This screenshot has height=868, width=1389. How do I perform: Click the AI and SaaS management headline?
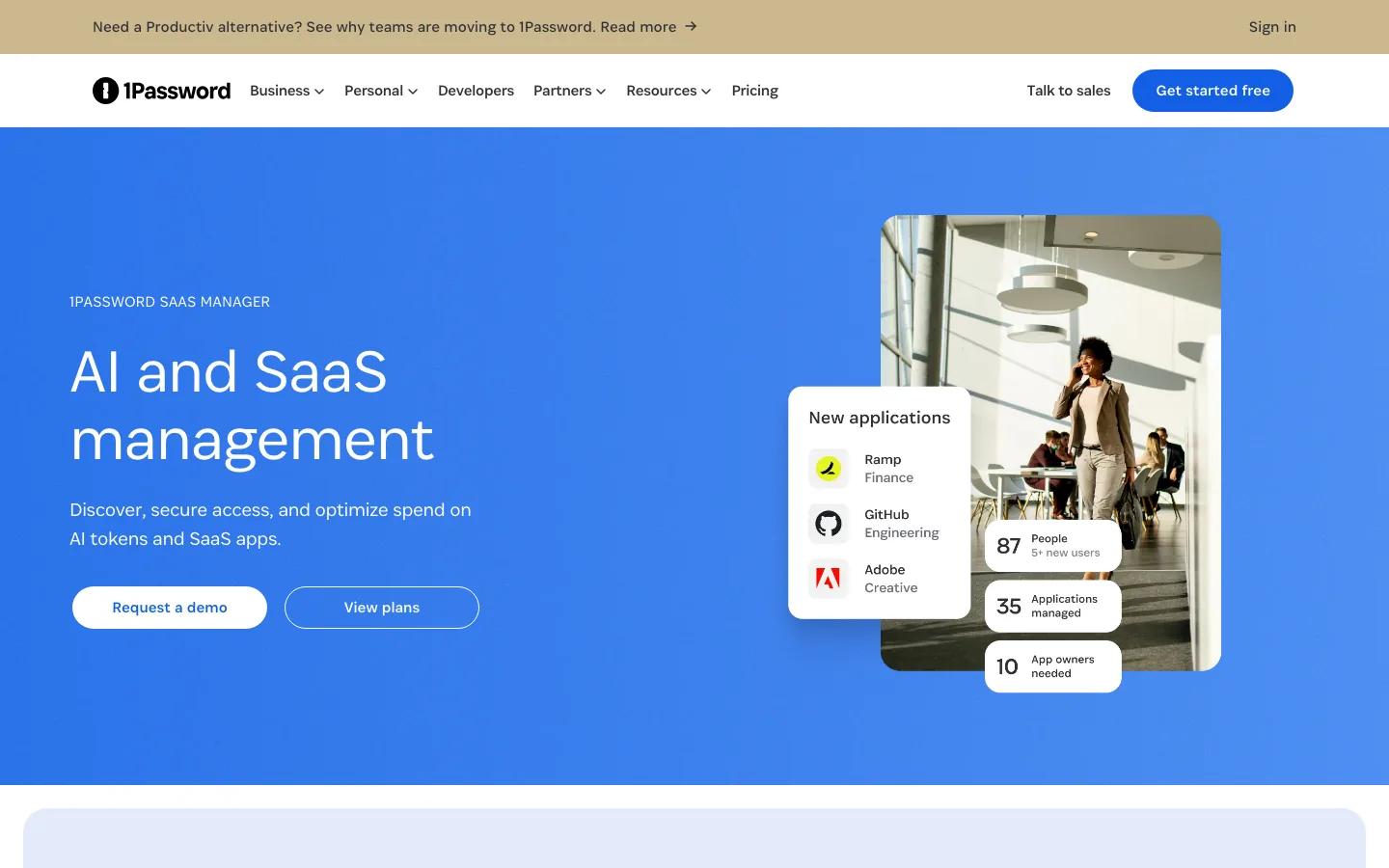tap(253, 405)
